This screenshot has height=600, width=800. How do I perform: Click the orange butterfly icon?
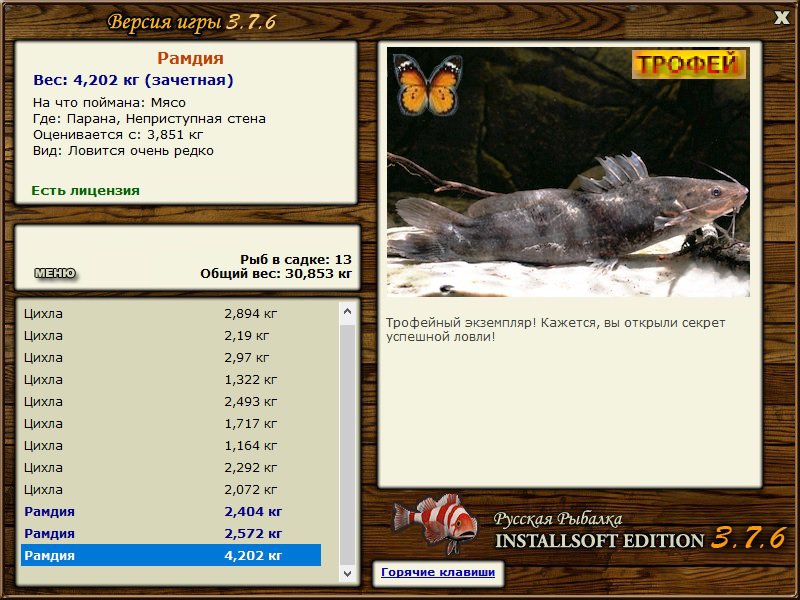tap(428, 85)
